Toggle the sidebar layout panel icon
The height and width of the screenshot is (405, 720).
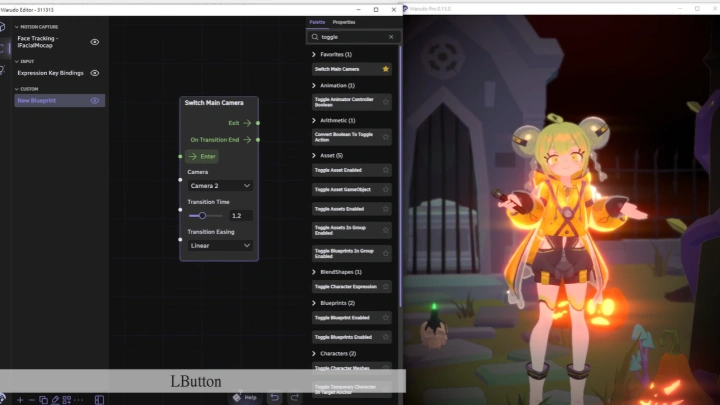pyautogui.click(x=99, y=400)
